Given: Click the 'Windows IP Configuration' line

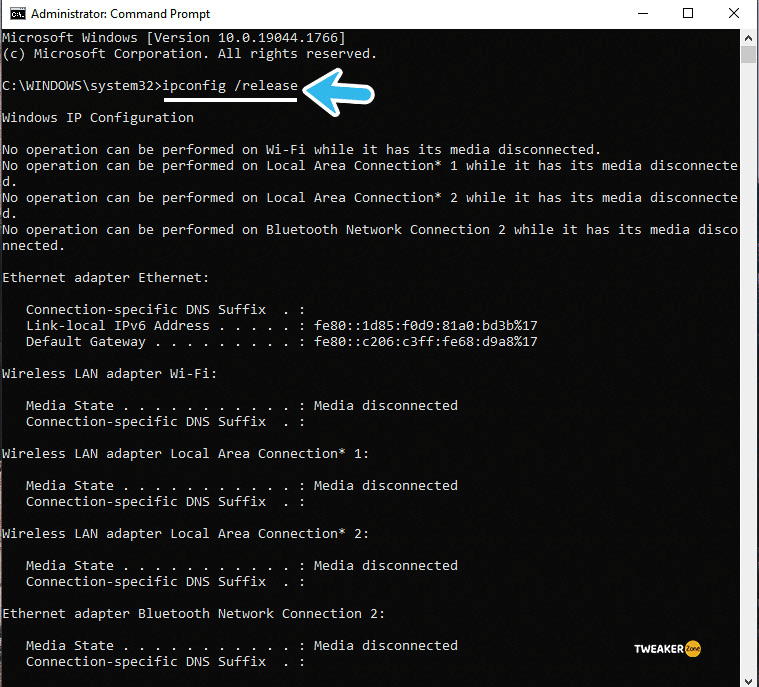Looking at the screenshot, I should [x=98, y=118].
